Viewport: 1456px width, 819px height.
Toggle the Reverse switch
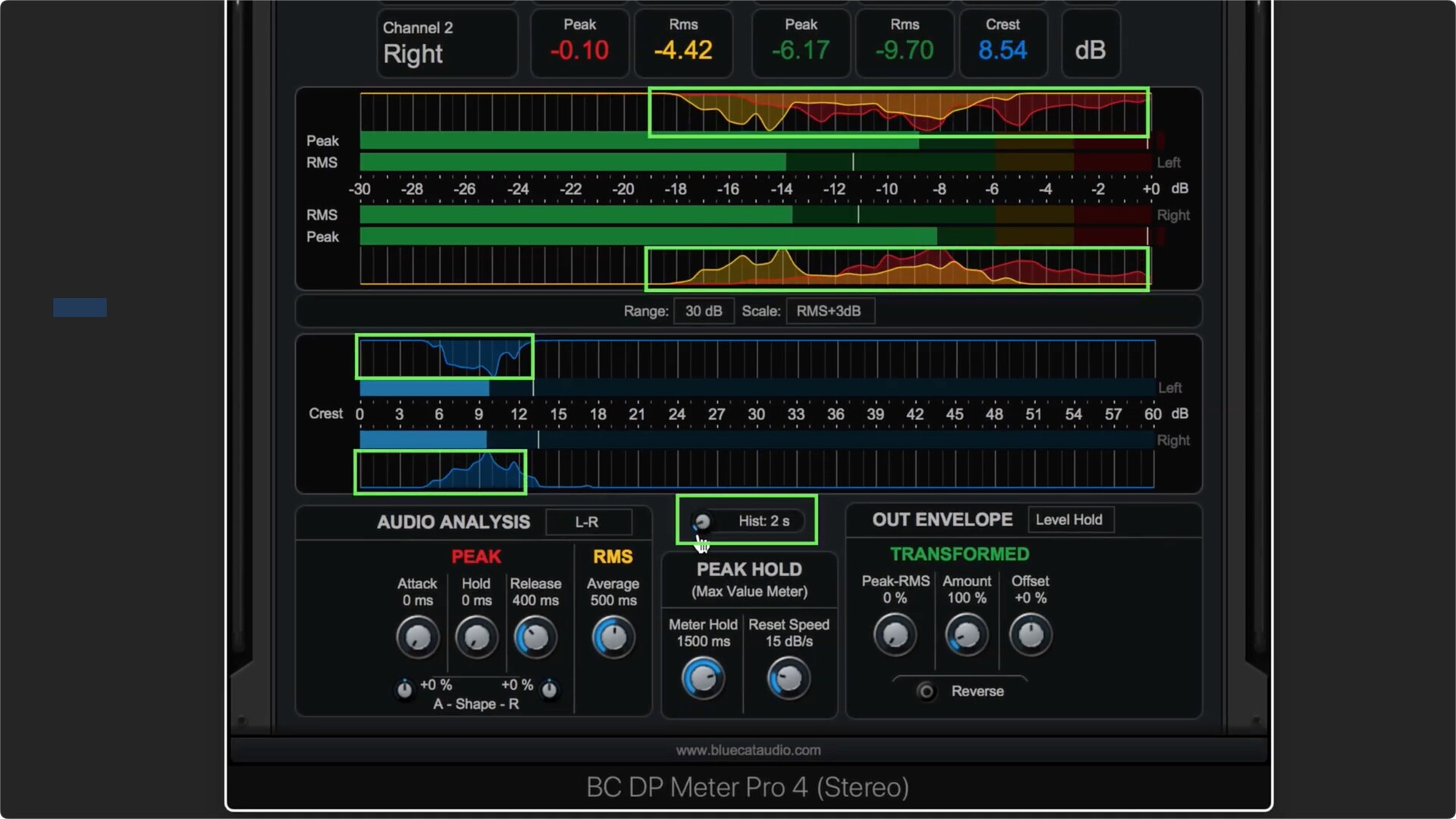(x=926, y=692)
